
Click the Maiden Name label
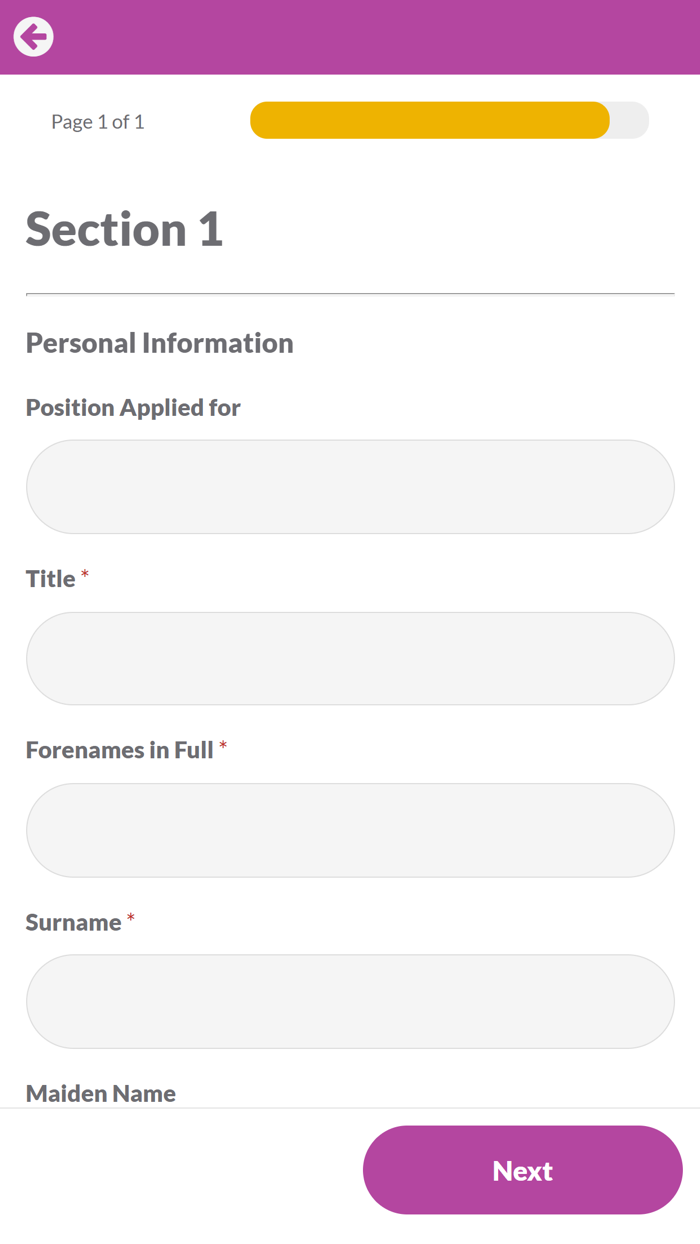pos(101,1093)
